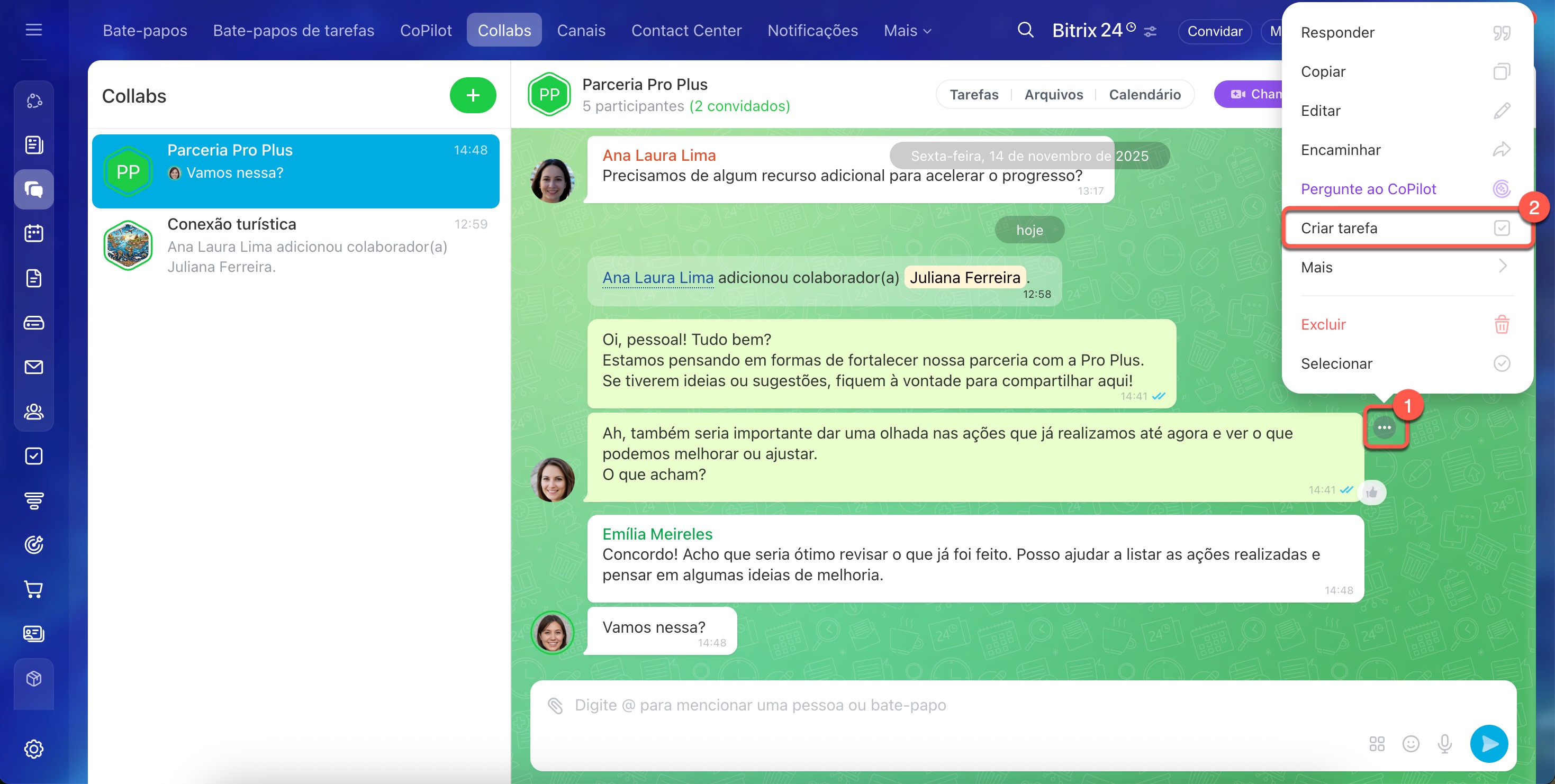Click the paperclip attach file icon
1555x784 pixels.
click(x=555, y=705)
